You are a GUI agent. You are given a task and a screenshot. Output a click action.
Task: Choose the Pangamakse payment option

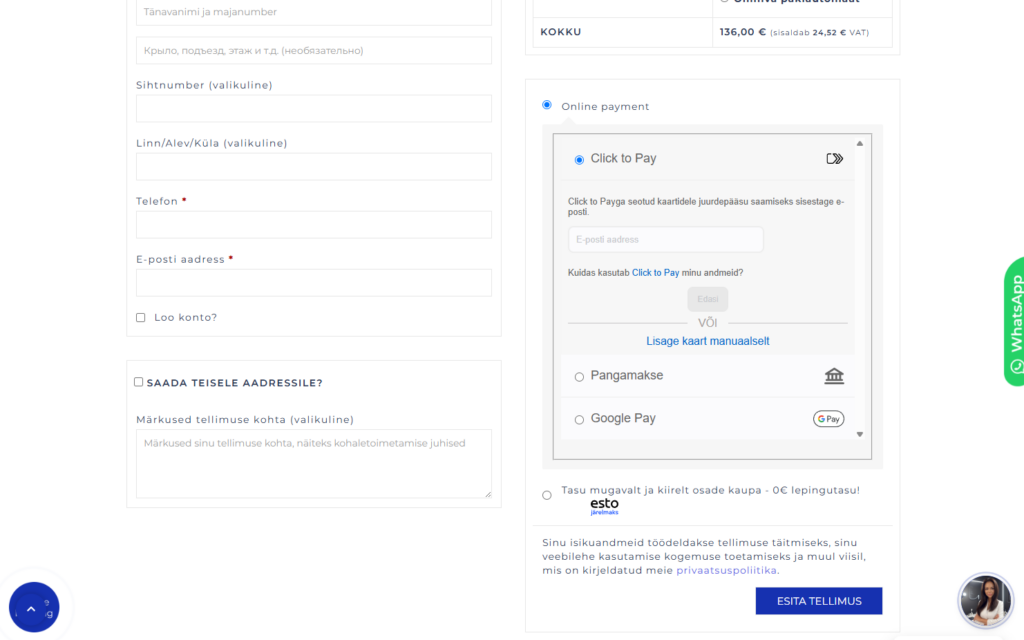pyautogui.click(x=579, y=377)
